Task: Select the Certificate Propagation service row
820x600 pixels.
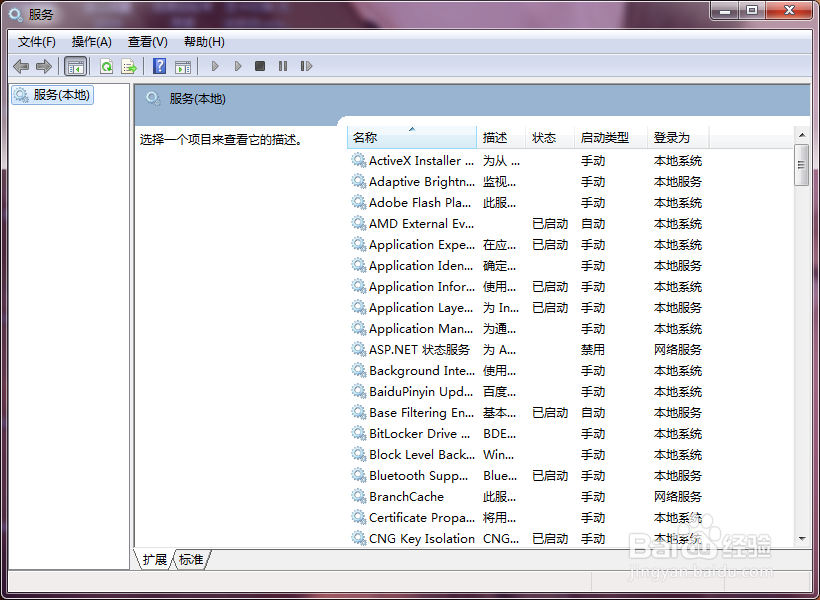Action: click(x=528, y=517)
